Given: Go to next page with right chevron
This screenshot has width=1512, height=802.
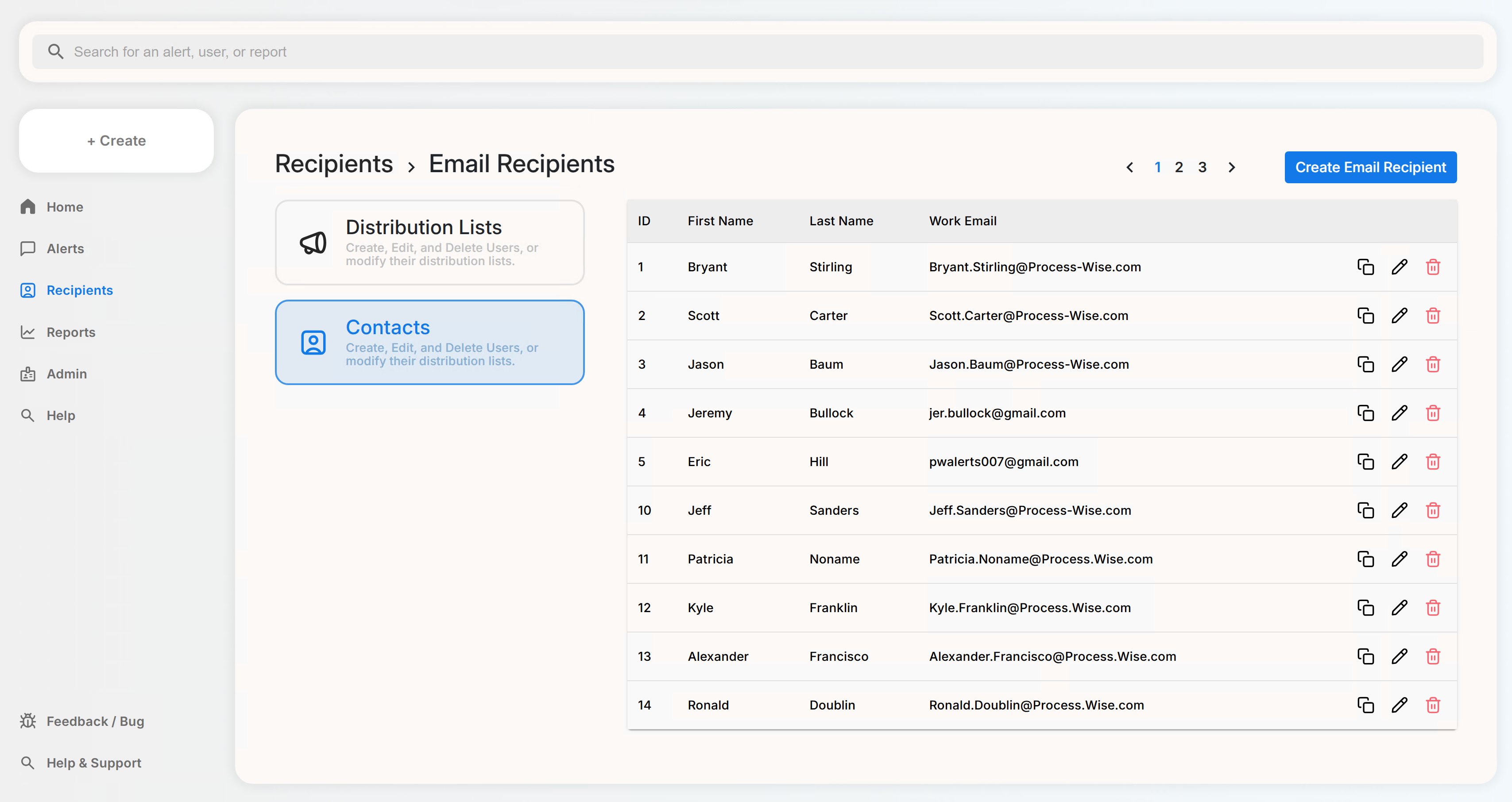Looking at the screenshot, I should tap(1231, 167).
